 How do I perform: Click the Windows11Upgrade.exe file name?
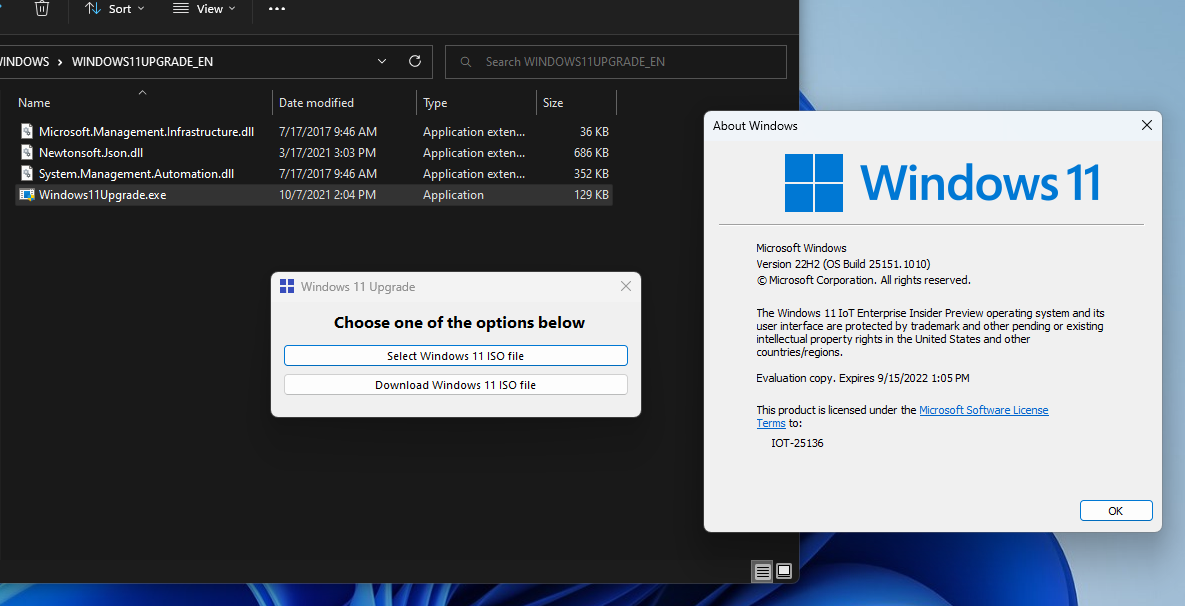click(x=103, y=195)
